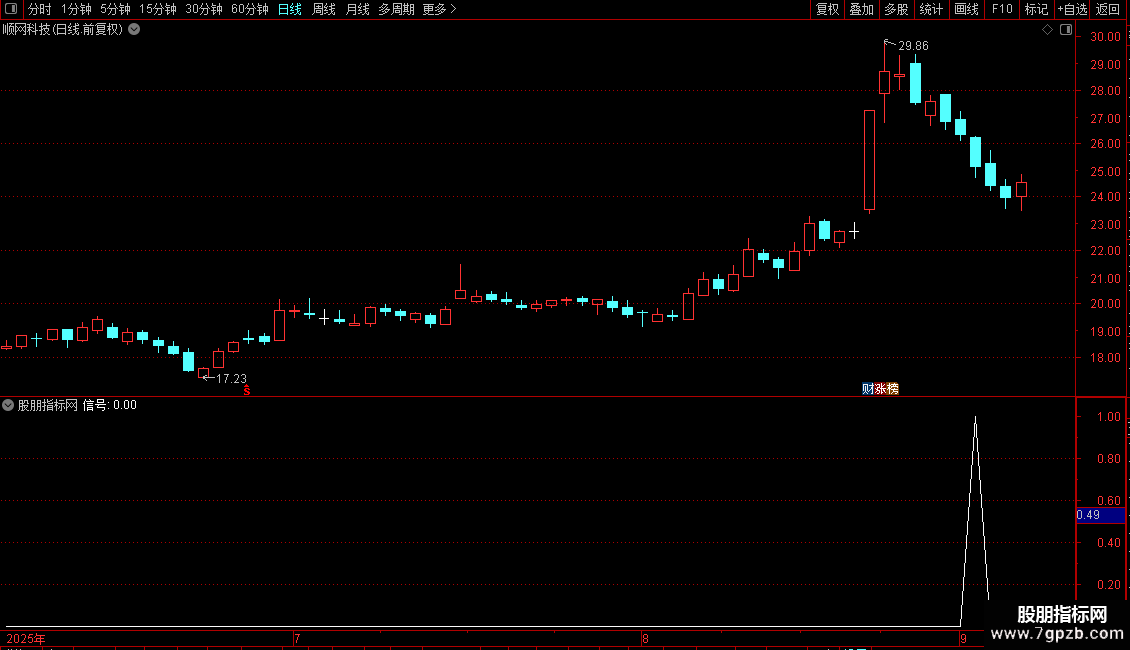Open the 统计 statistics tool

[931, 9]
